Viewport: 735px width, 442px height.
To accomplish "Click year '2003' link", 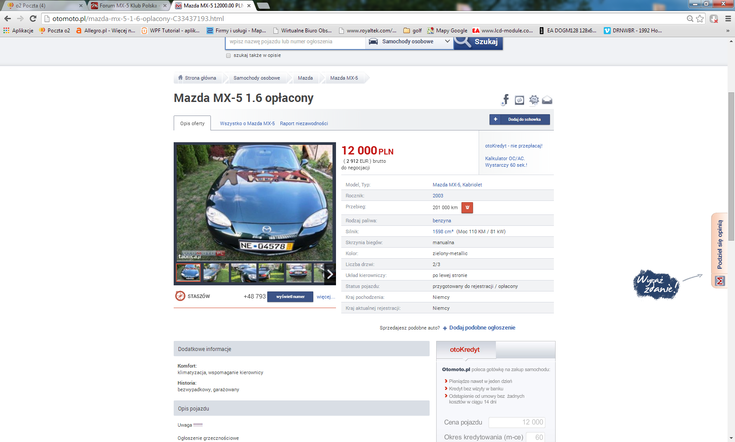I will pos(438,195).
